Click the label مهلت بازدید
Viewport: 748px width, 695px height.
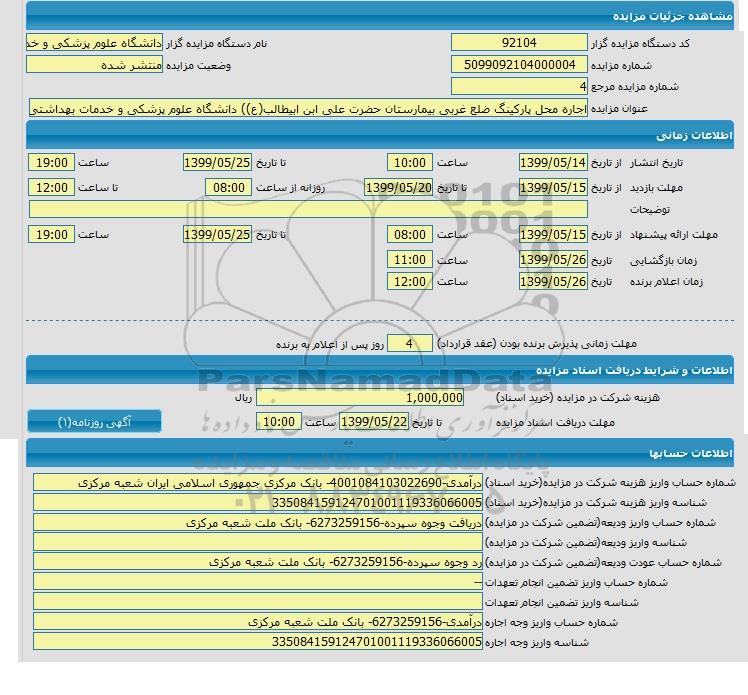(x=656, y=188)
